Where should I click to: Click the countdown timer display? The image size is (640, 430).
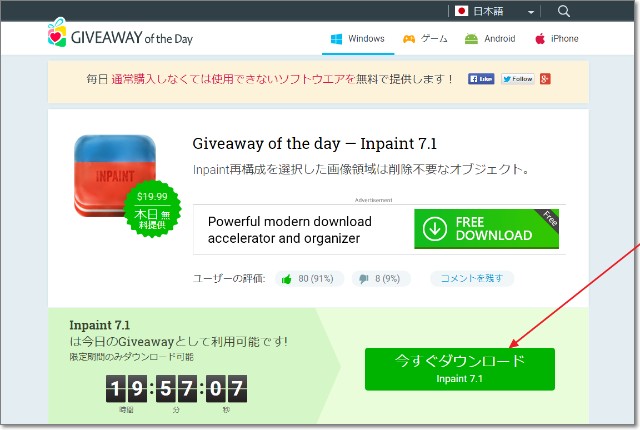[x=176, y=389]
